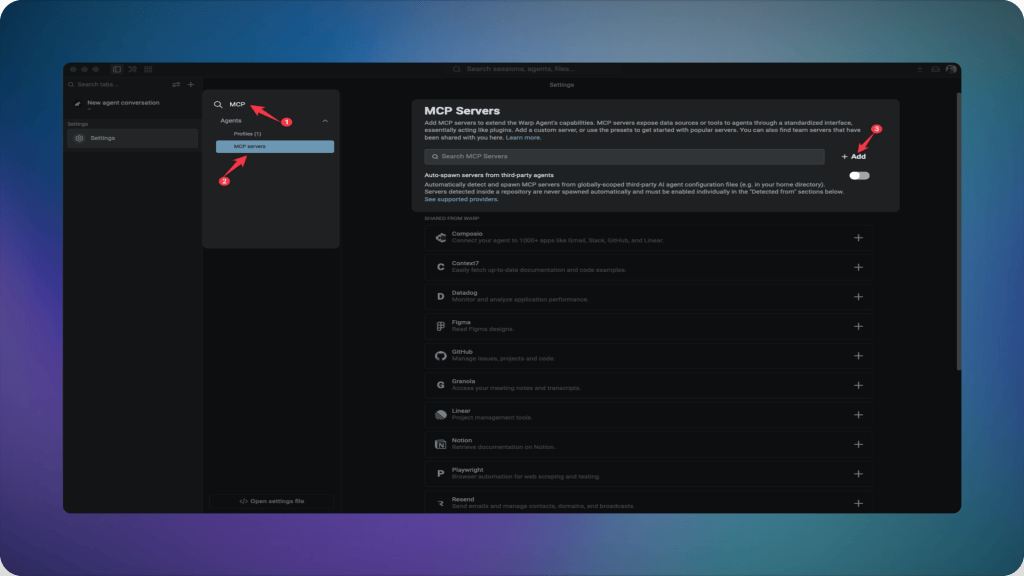Focus the Search MCP Servers field
Image resolution: width=1024 pixels, height=576 pixels.
[x=624, y=157]
